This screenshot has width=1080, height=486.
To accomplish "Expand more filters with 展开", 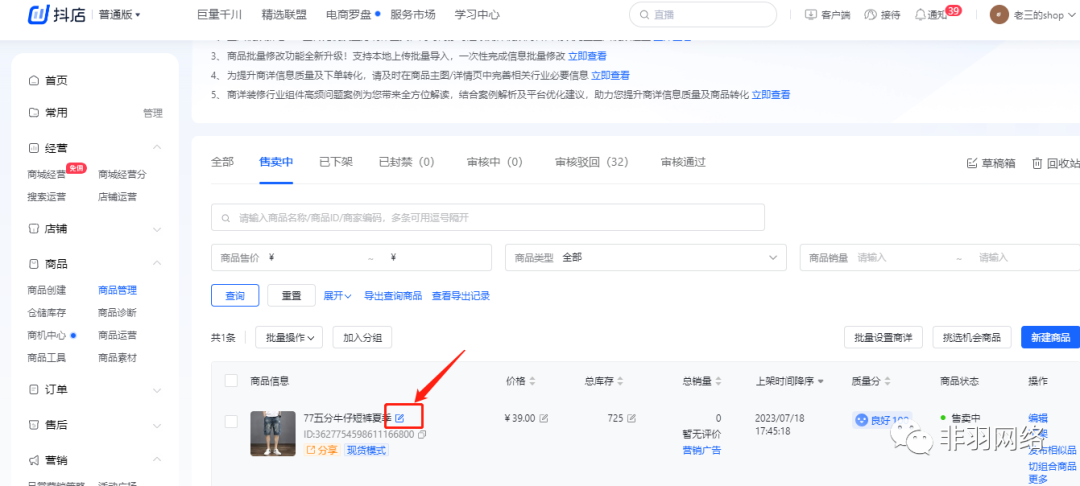I will click(x=337, y=296).
